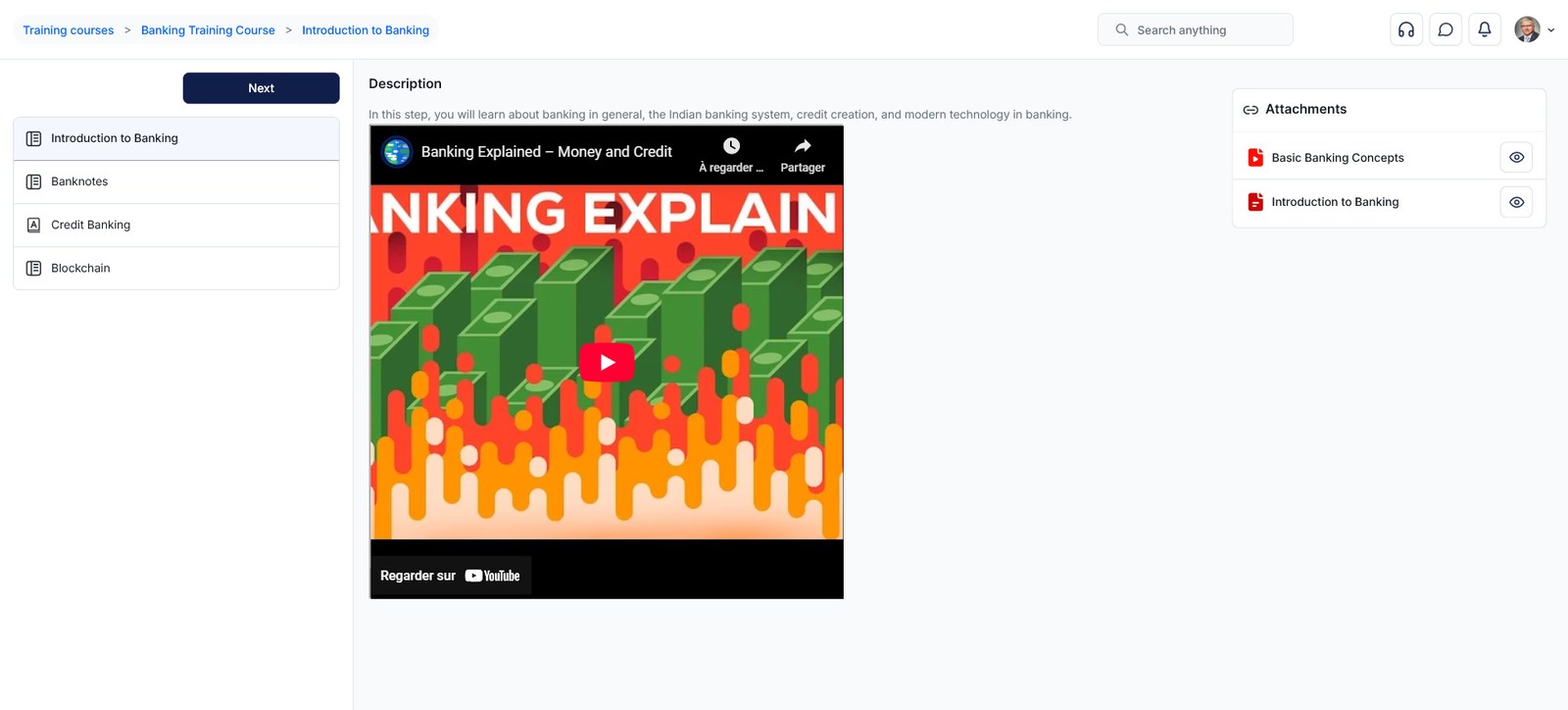Screen dimensions: 1568x710
Task: Preview Introduction to Banking attachment eye icon
Action: click(1516, 202)
